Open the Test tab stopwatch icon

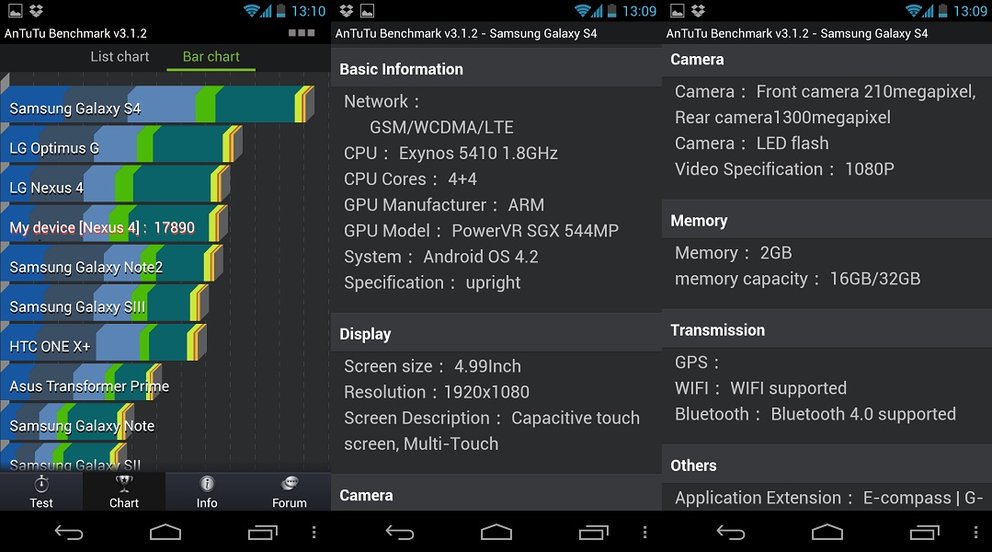pyautogui.click(x=41, y=484)
